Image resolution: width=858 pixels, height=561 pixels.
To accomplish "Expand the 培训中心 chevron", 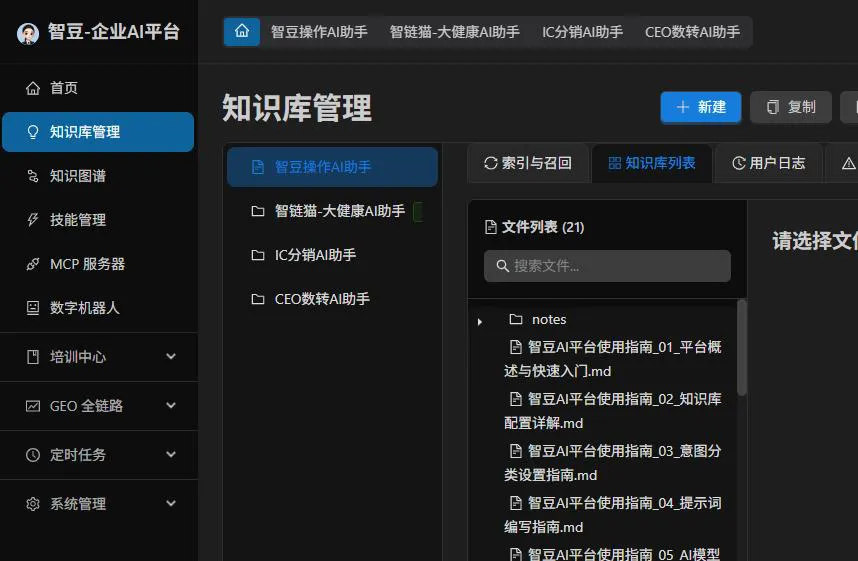I will (171, 356).
